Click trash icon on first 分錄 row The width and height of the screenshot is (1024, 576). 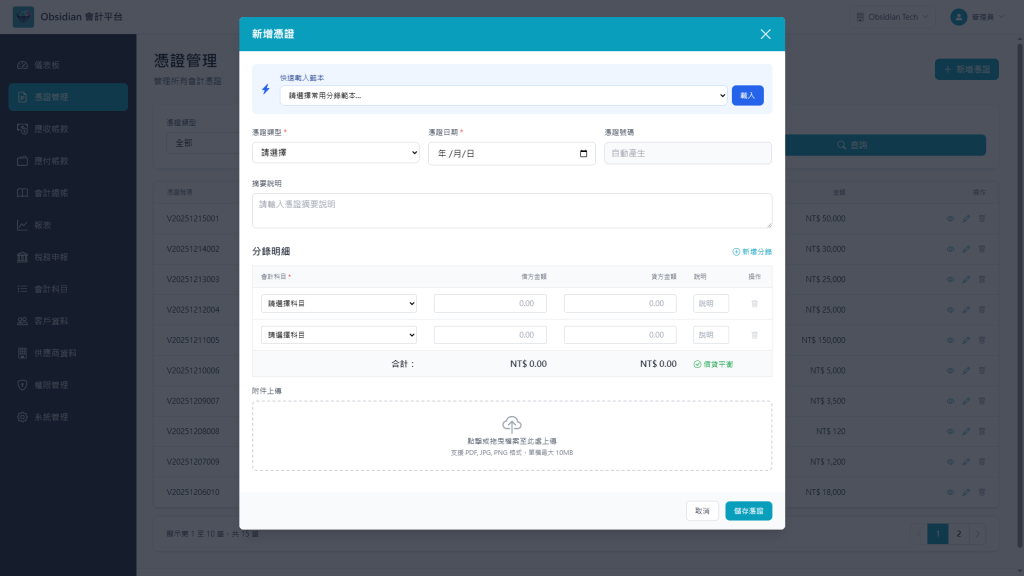click(754, 304)
